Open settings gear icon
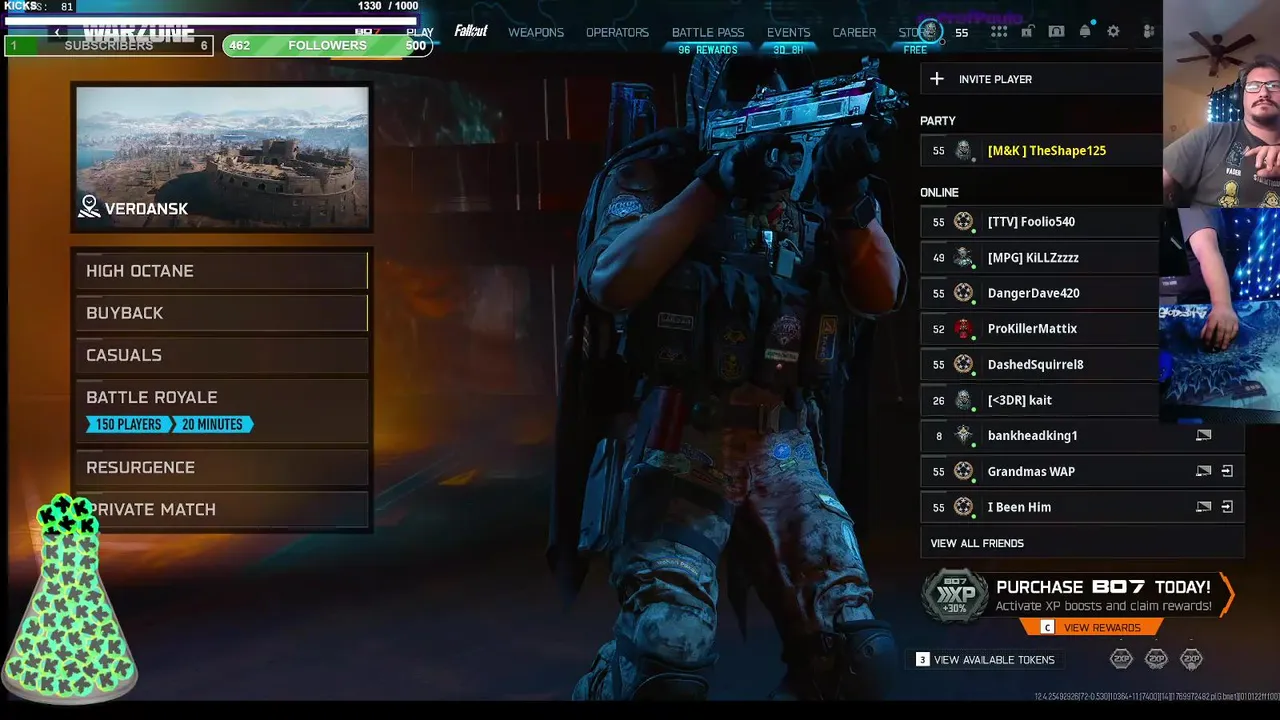Image resolution: width=1280 pixels, height=720 pixels. [1113, 32]
